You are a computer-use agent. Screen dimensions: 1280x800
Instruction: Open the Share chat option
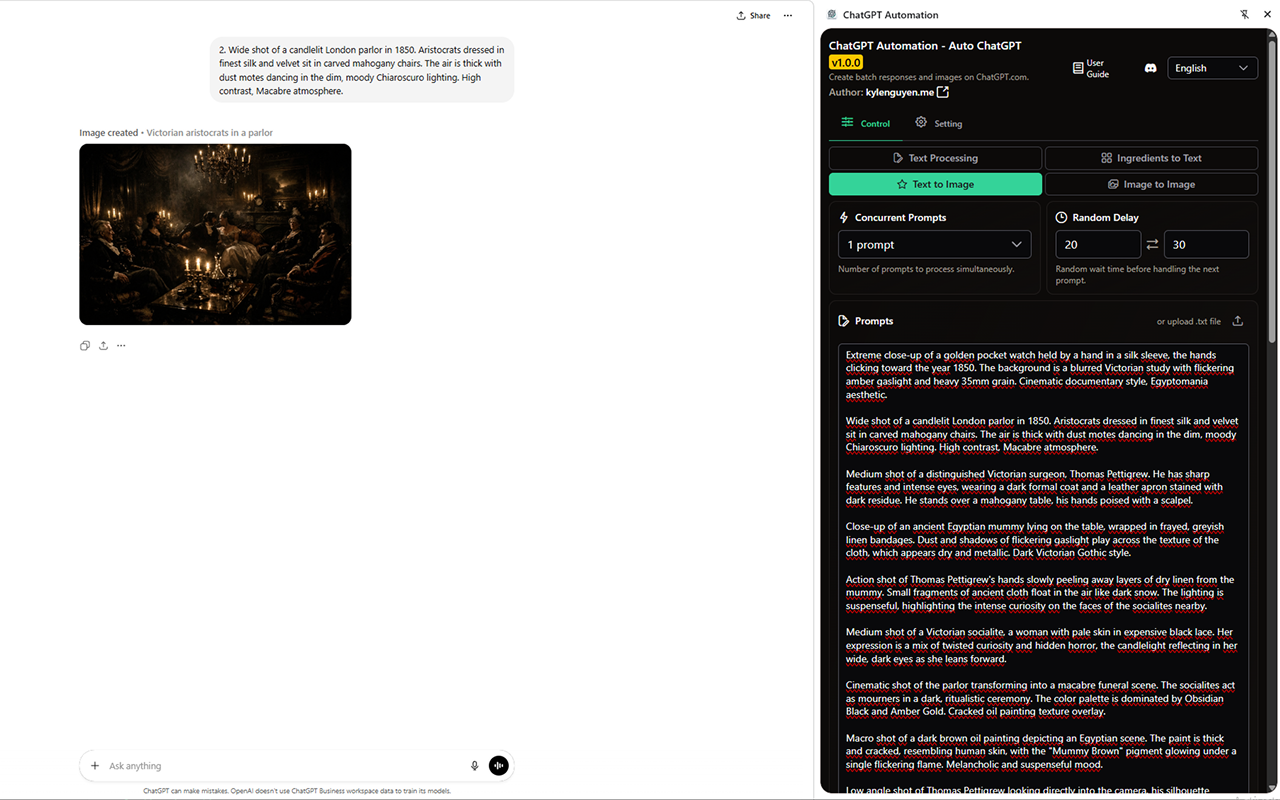coord(753,15)
